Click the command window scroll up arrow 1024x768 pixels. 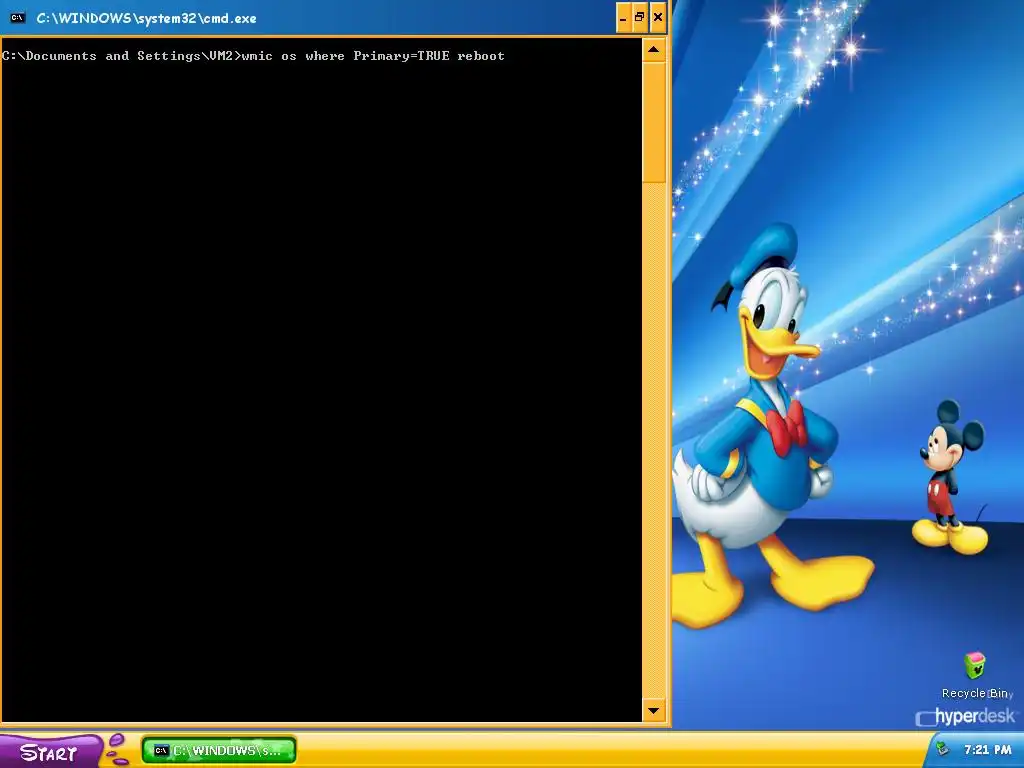coord(654,50)
